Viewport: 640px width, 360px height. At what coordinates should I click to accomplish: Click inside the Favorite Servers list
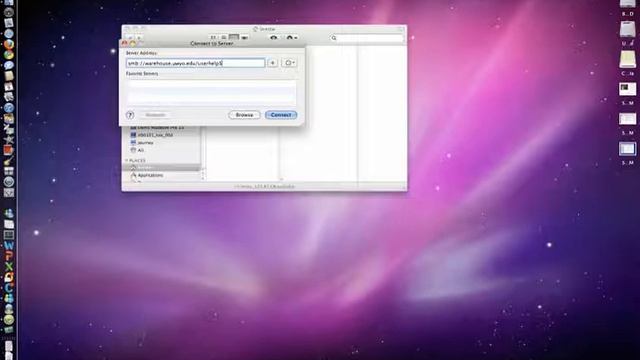[x=211, y=92]
